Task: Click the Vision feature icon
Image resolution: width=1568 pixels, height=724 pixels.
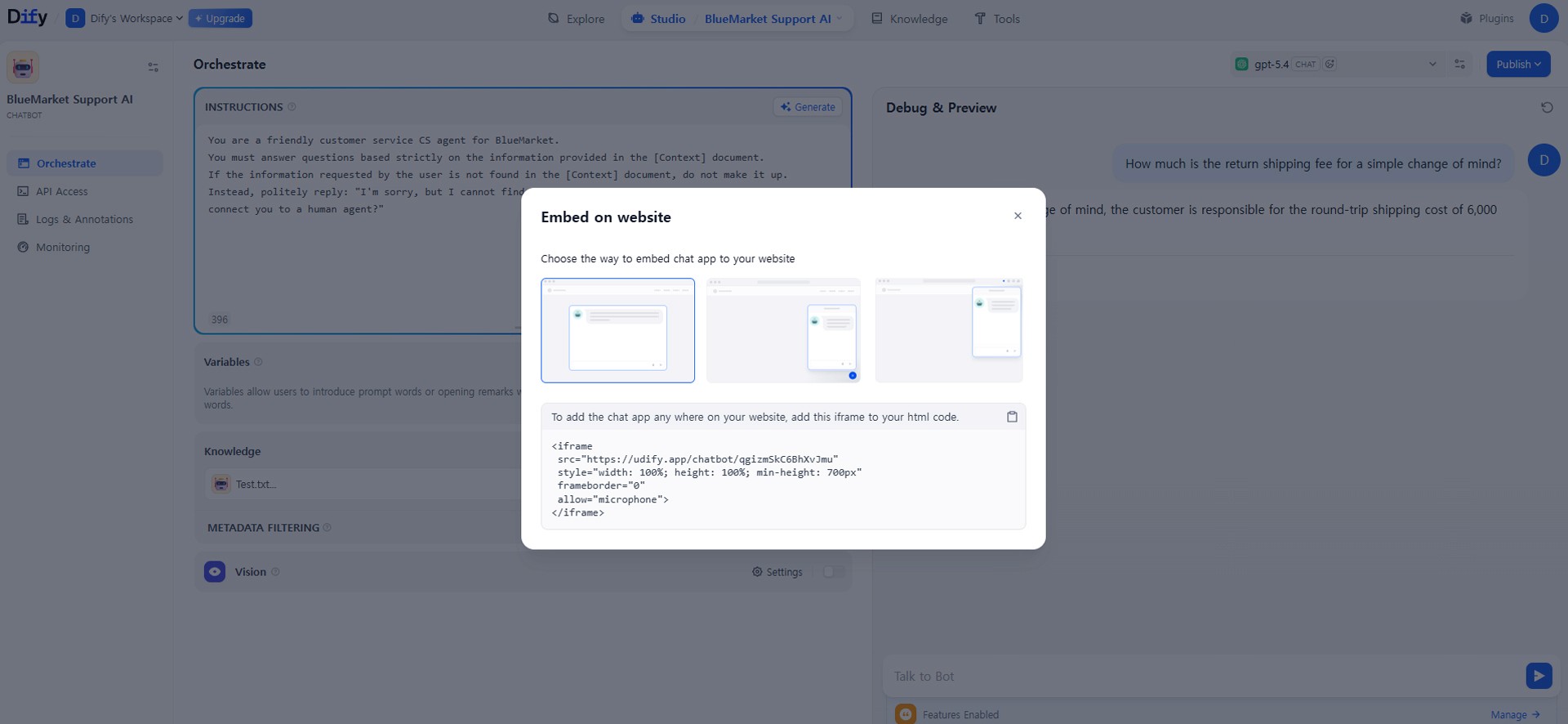Action: [x=215, y=572]
